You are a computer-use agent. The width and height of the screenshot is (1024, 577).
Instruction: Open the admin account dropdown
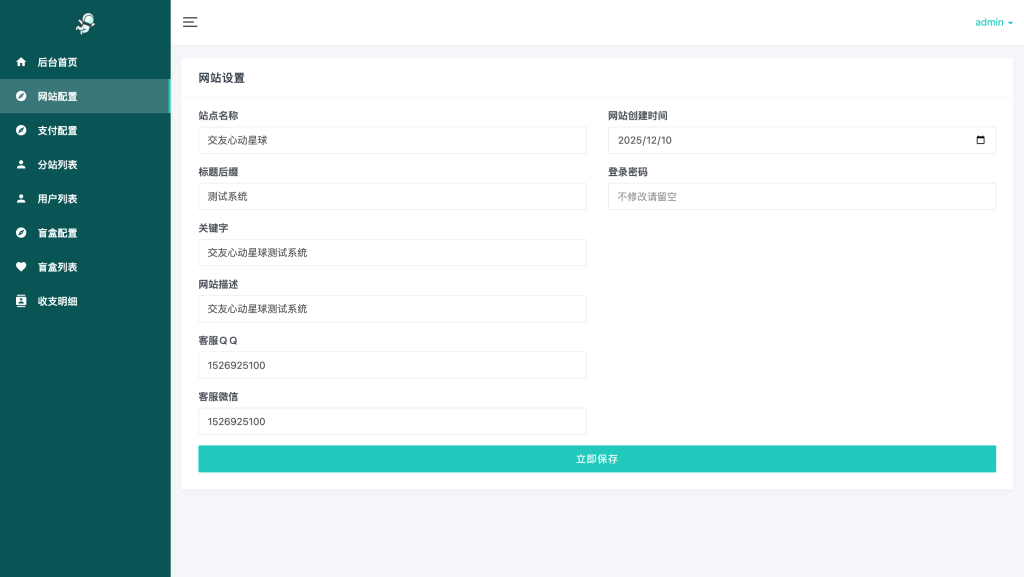[x=989, y=21]
